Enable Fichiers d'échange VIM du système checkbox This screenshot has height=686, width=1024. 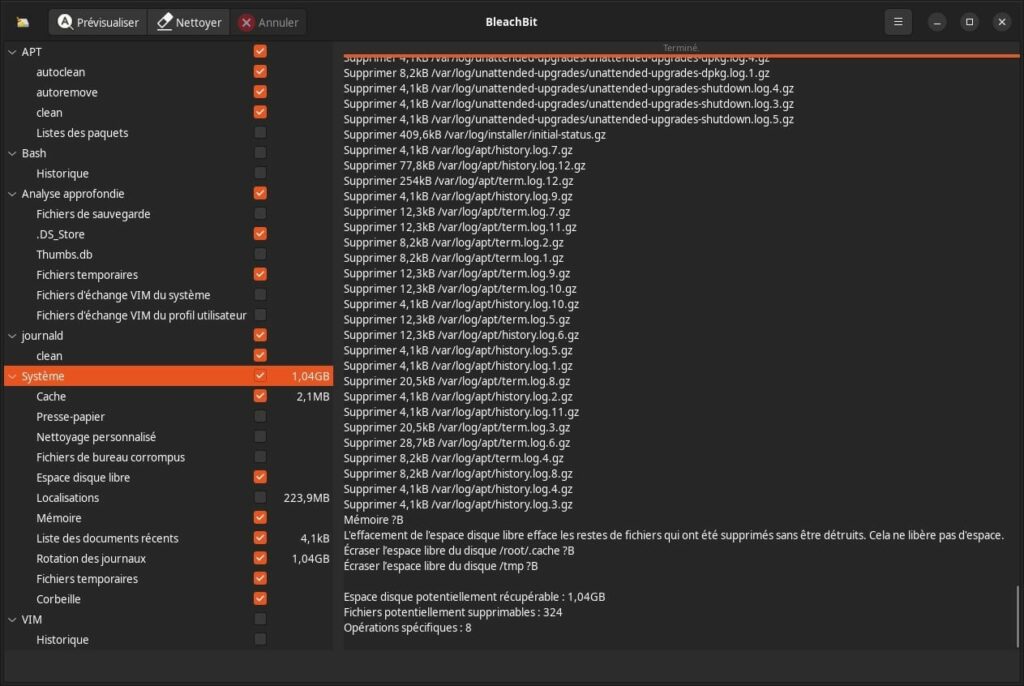[260, 294]
